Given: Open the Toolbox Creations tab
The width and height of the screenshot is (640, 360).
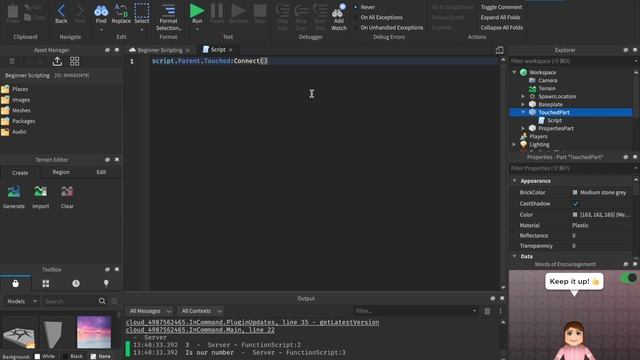Looking at the screenshot, I should pos(106,283).
